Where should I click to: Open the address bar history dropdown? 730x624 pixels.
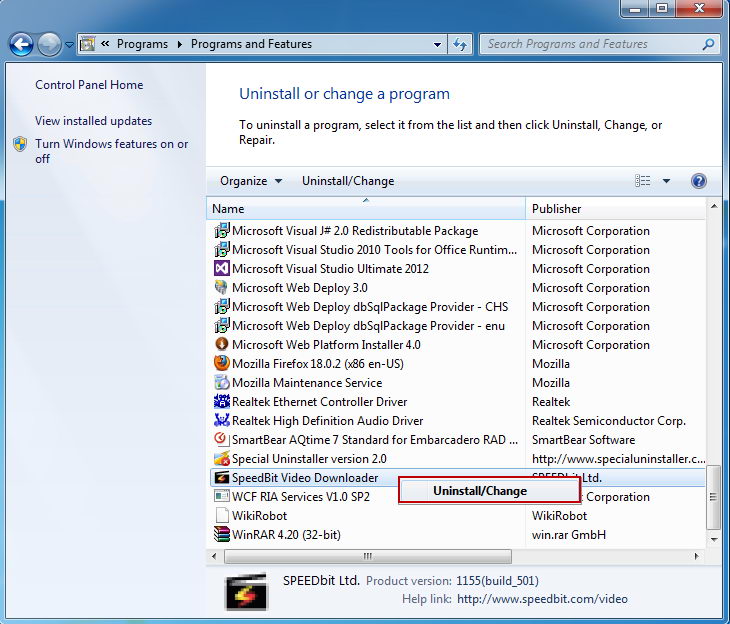click(437, 45)
